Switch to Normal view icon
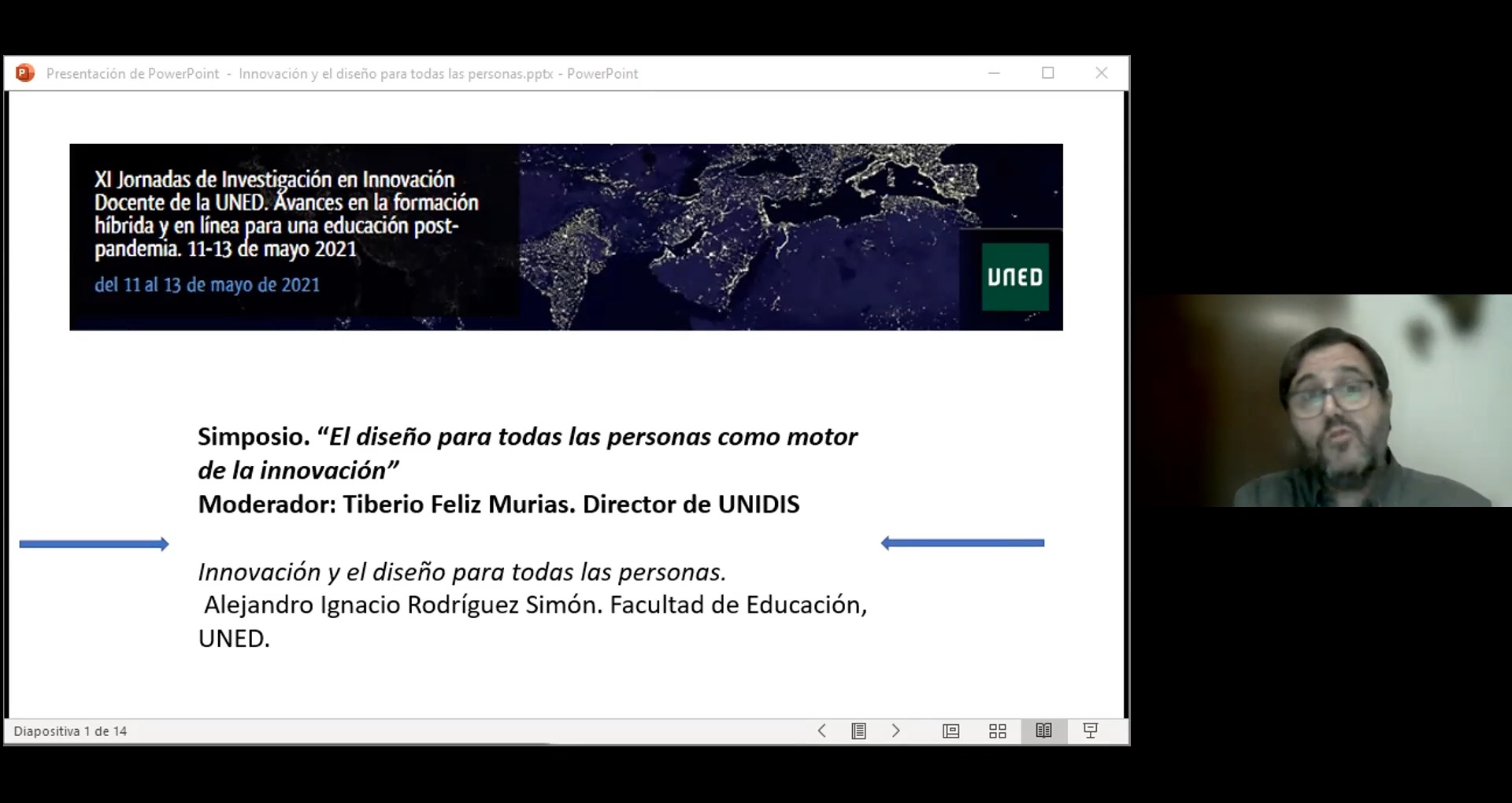This screenshot has height=803, width=1512. [x=951, y=731]
